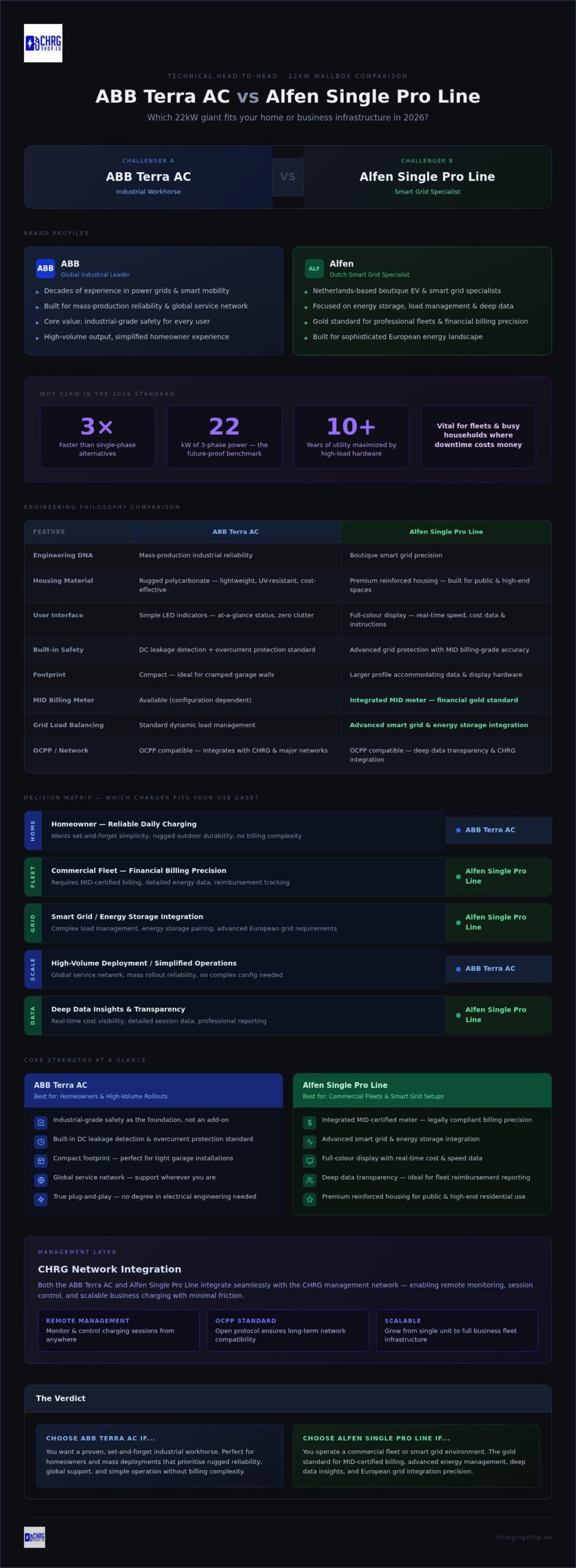
Task: Click the 'CHOOSE ALFEN SINGLE PRO LINE IF...' verdict box
Action: click(x=416, y=1456)
